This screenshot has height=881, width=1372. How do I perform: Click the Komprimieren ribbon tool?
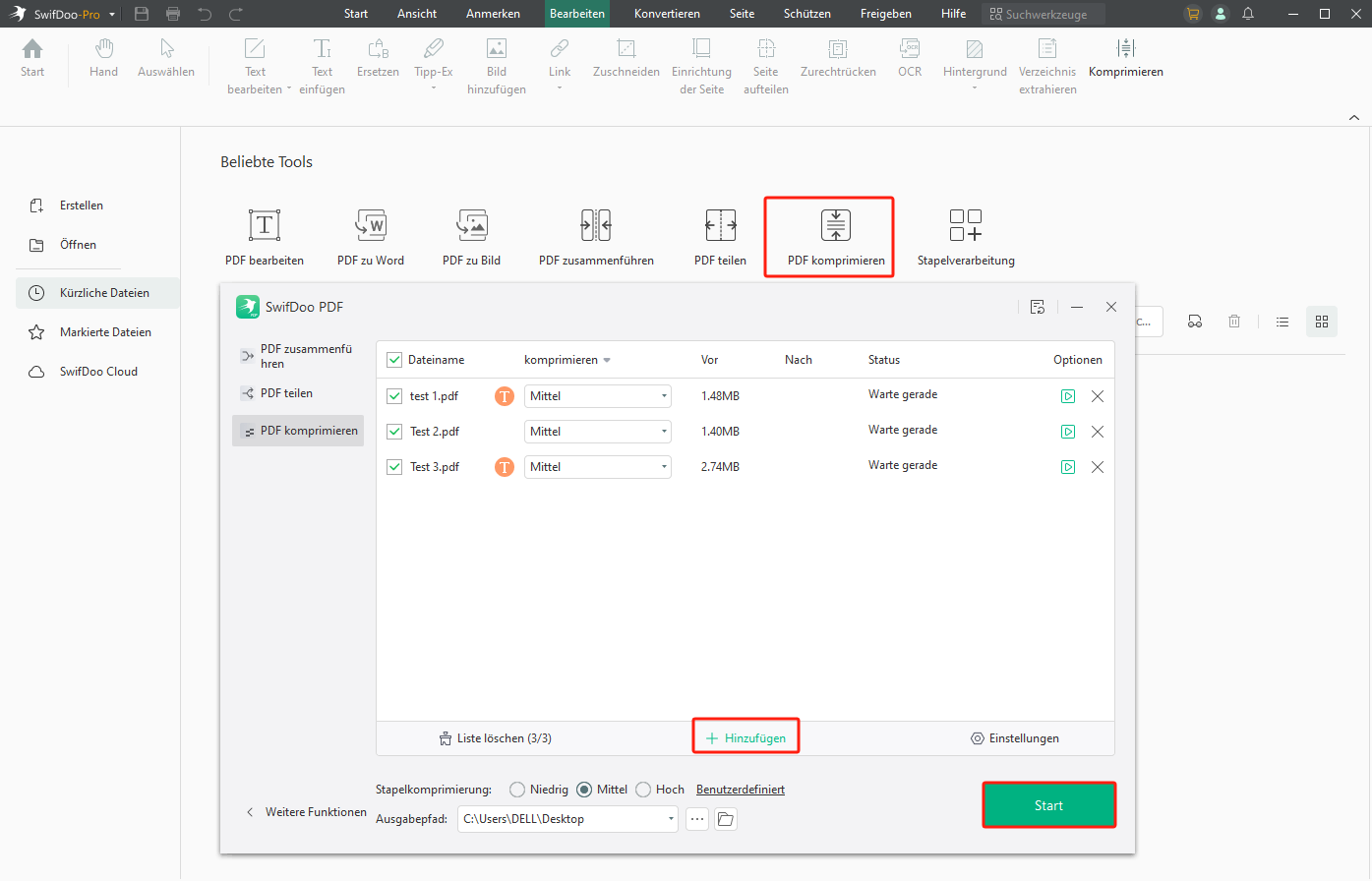(x=1126, y=58)
